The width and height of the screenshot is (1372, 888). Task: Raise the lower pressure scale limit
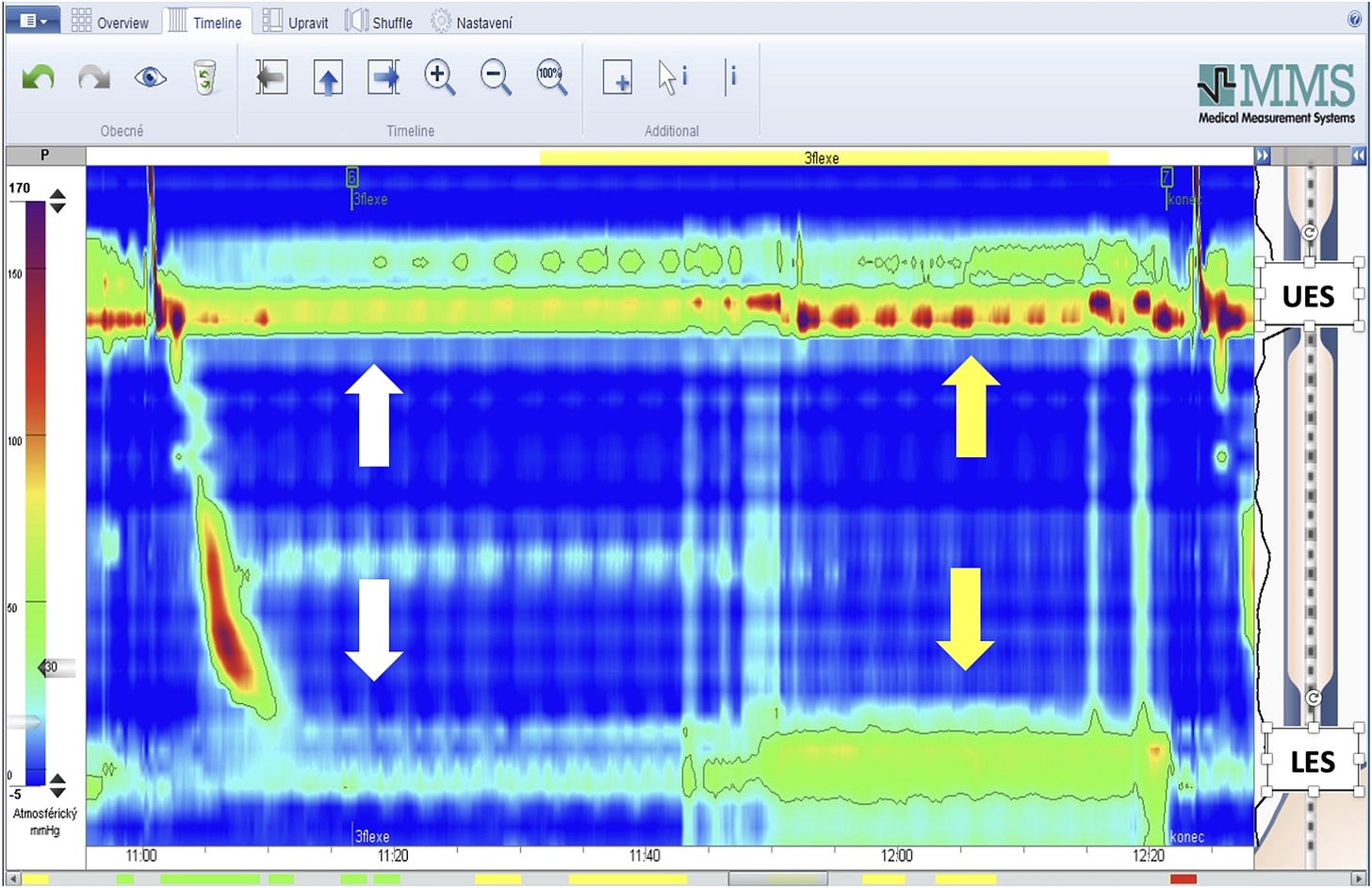coord(57,779)
